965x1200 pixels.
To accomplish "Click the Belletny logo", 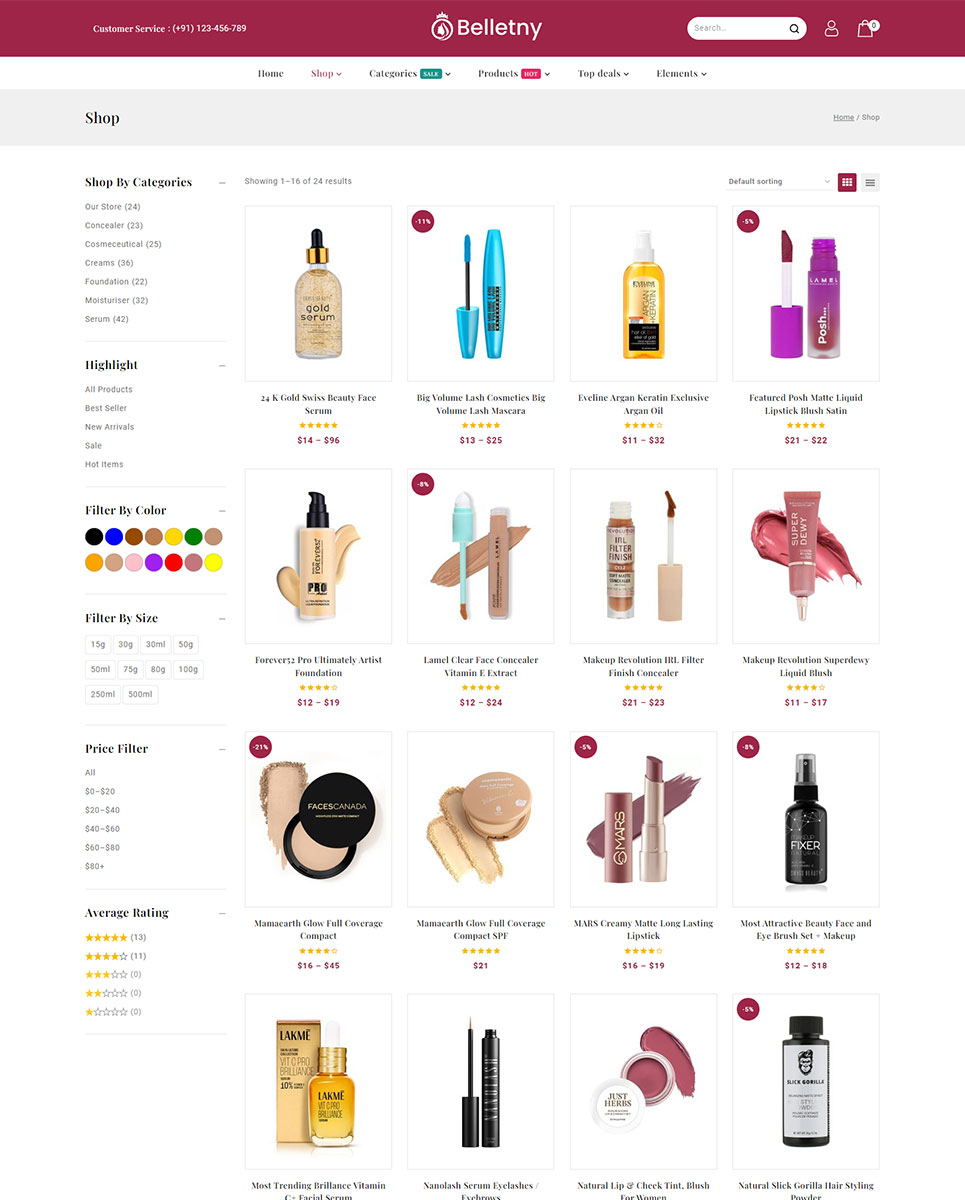I will pyautogui.click(x=486, y=27).
